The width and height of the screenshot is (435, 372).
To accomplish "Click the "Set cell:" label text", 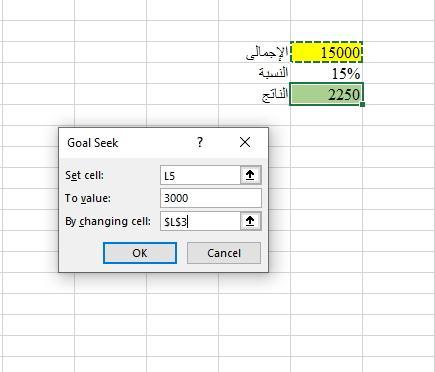I will 84,175.
